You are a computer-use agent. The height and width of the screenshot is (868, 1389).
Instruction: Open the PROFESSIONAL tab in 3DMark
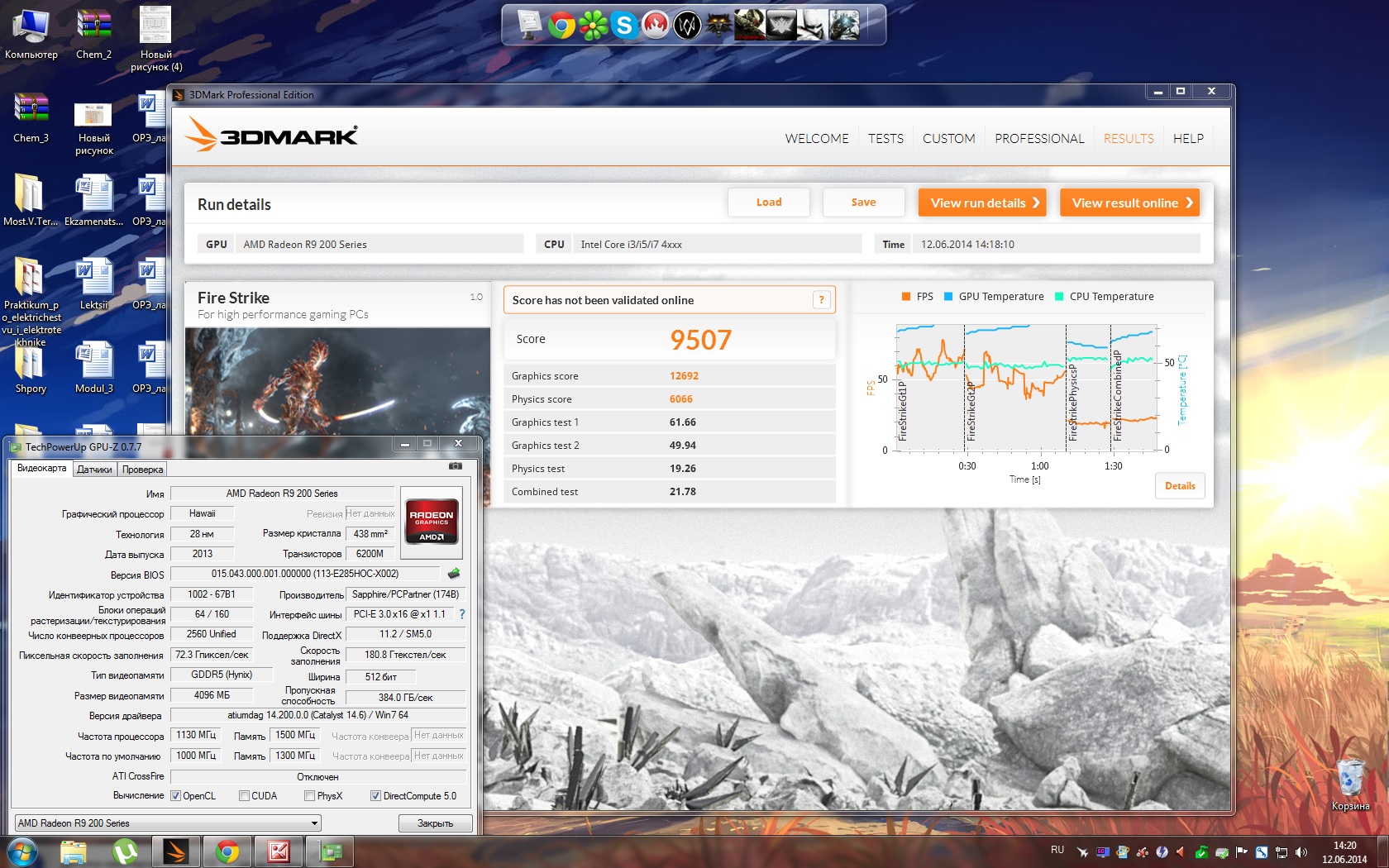[1039, 139]
